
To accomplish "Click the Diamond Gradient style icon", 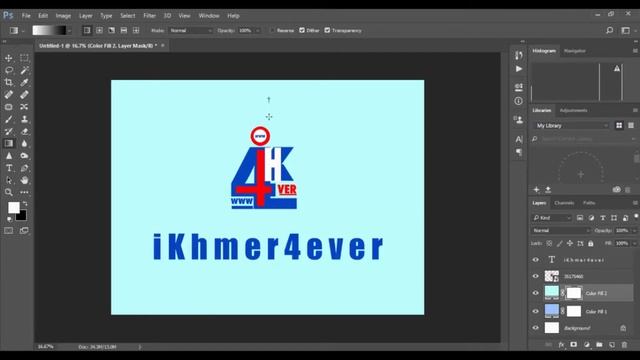I will (x=136, y=30).
